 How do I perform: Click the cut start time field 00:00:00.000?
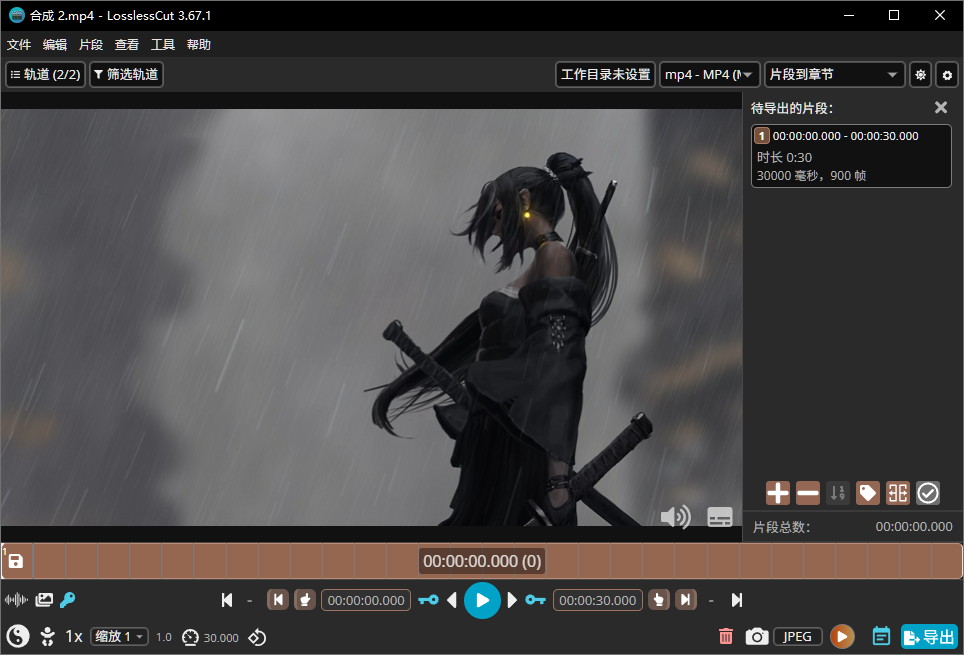coord(366,600)
